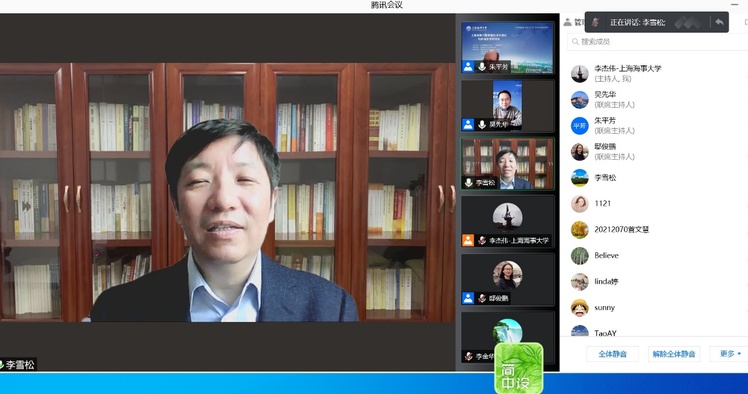This screenshot has width=748, height=394.
Task: Click the reply arrow icon in the speaking bar
Action: (x=719, y=22)
